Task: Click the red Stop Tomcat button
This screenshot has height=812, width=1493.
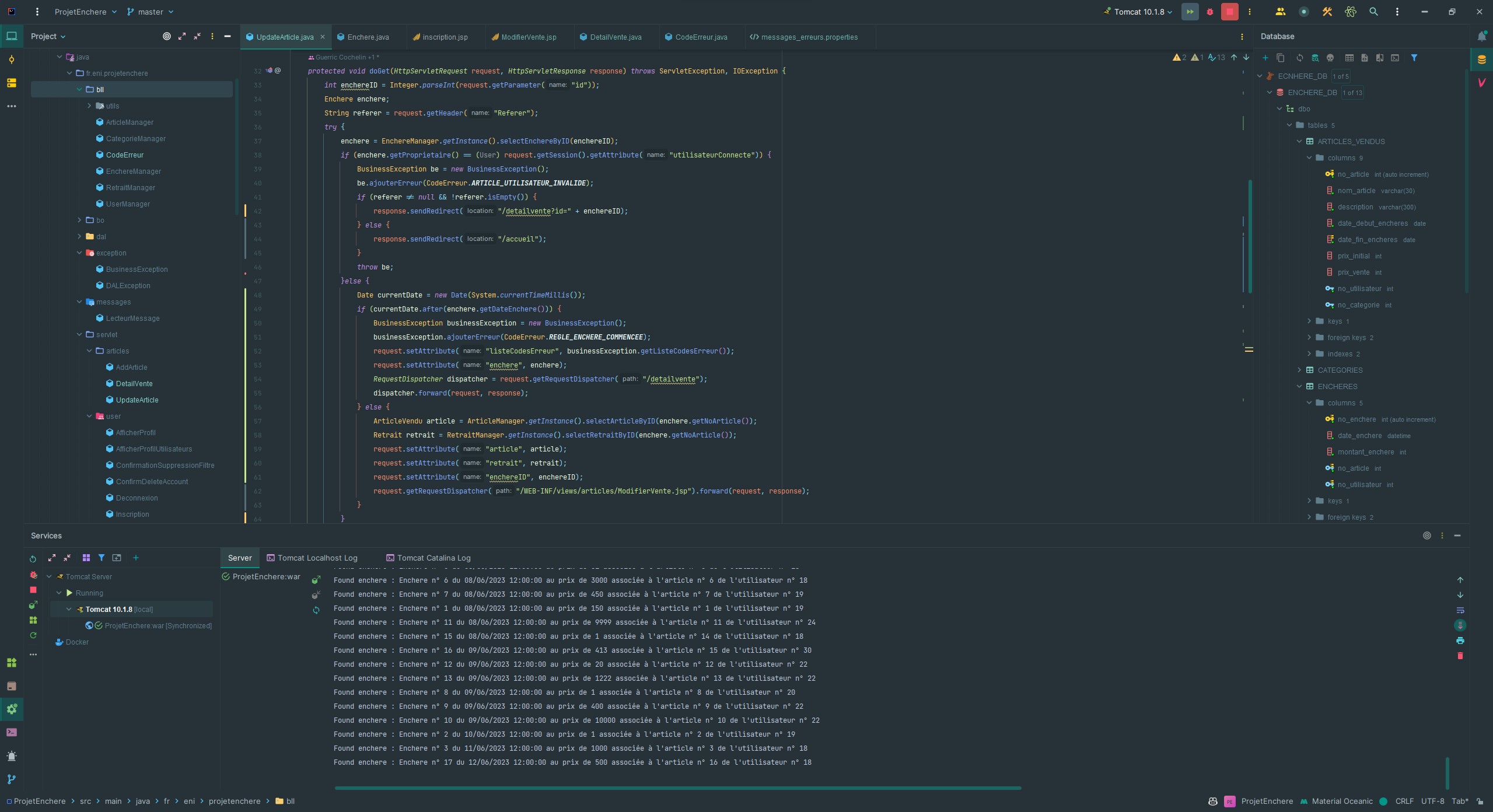Action: pos(1229,12)
